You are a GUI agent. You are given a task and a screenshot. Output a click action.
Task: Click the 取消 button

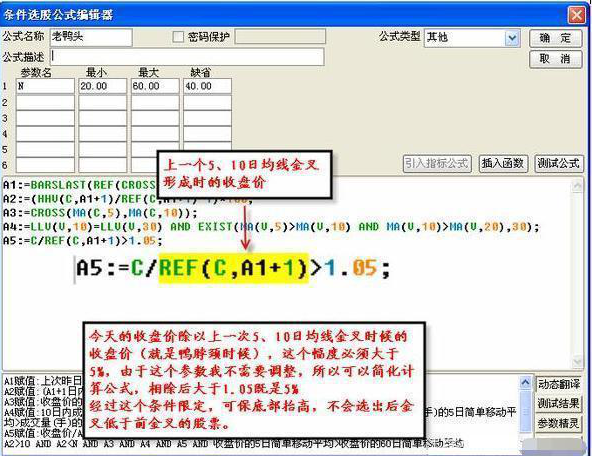[555, 59]
